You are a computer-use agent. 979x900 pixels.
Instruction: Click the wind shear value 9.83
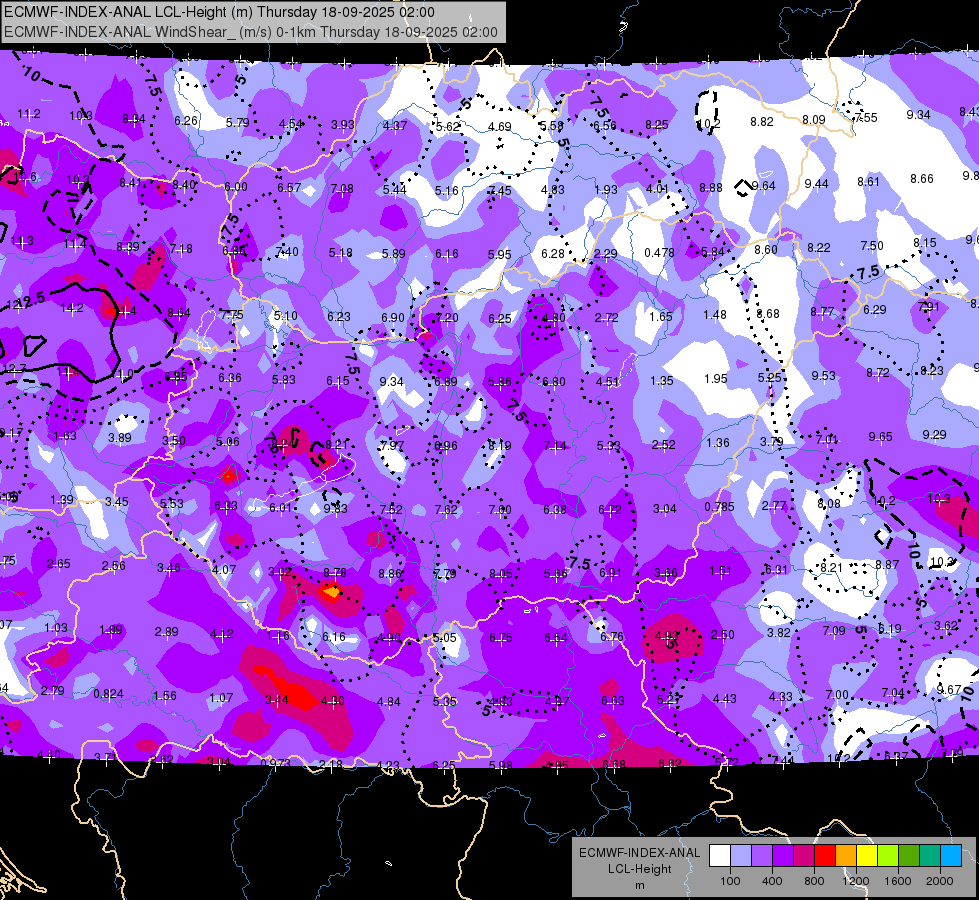click(335, 508)
